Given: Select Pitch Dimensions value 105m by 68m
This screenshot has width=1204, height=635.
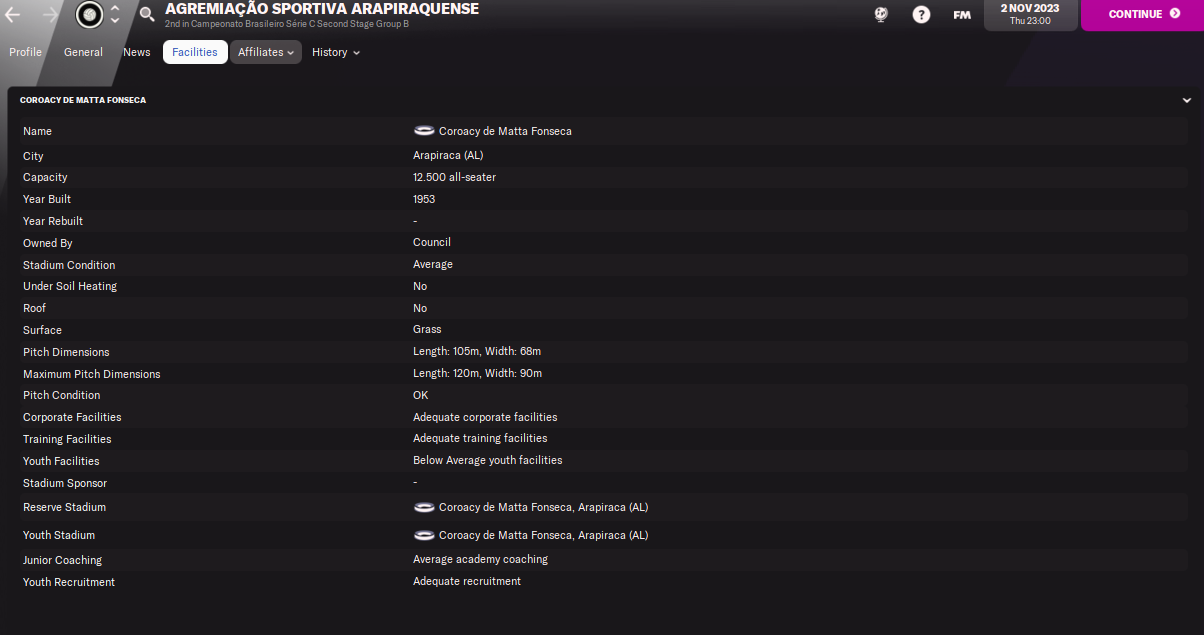Looking at the screenshot, I should pyautogui.click(x=477, y=351).
